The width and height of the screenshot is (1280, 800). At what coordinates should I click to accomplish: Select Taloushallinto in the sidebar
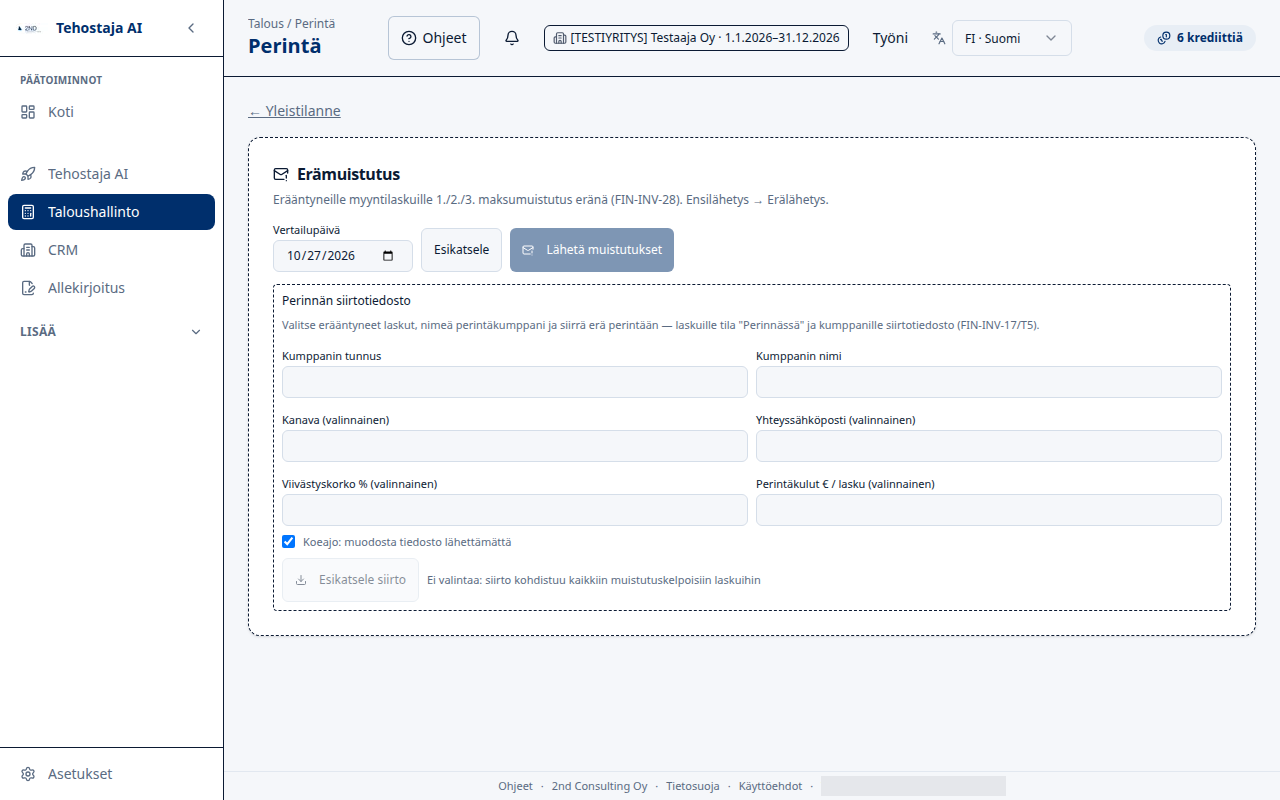click(111, 212)
